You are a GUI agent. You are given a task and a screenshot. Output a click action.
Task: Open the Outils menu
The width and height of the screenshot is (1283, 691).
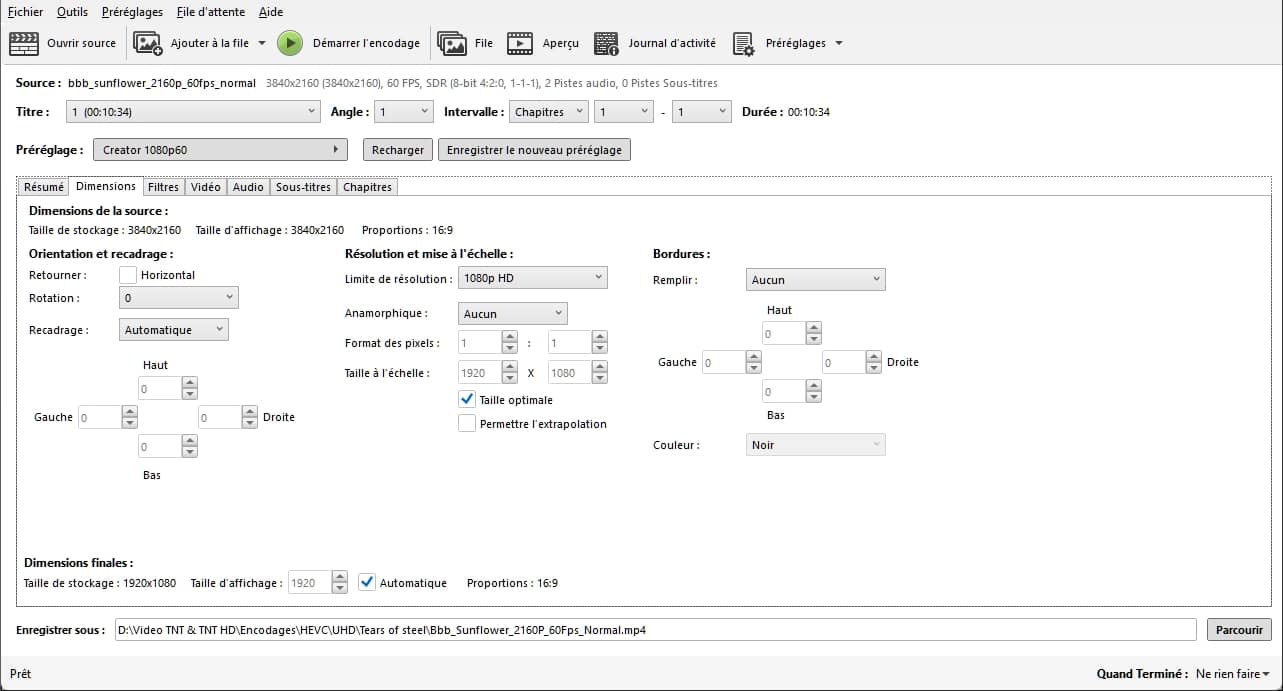click(72, 12)
